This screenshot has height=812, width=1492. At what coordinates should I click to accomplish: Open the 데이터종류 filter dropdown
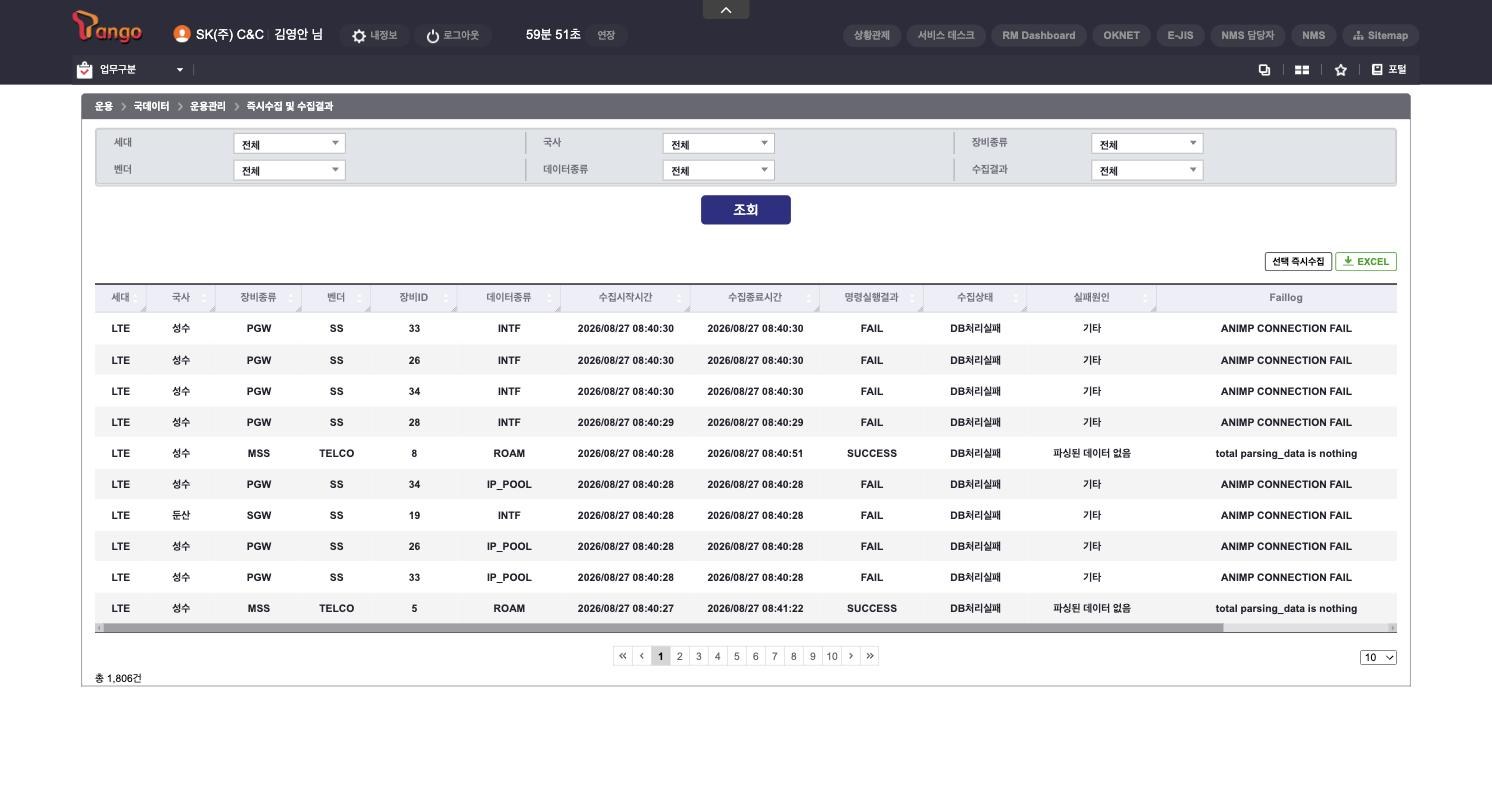(718, 170)
